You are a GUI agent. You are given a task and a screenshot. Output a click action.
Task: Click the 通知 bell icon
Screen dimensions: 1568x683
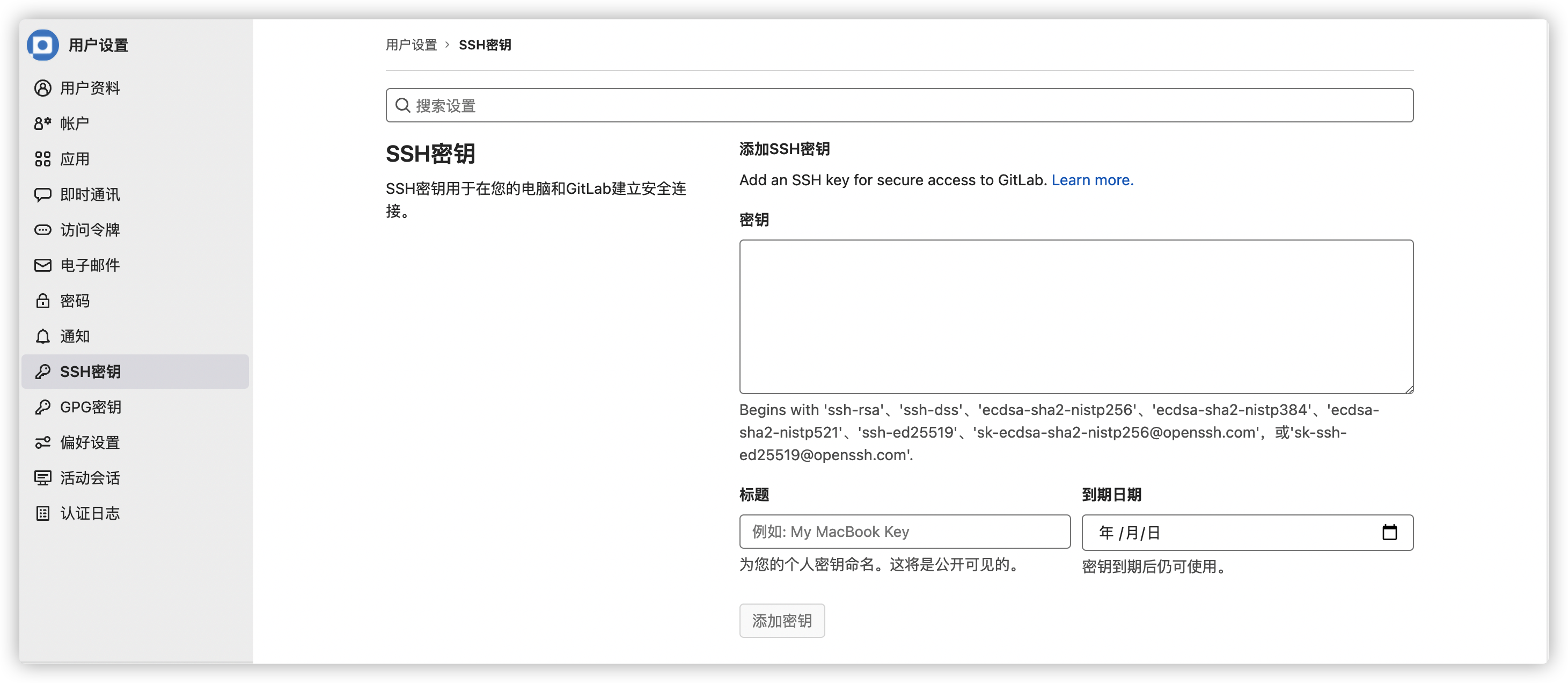click(42, 336)
